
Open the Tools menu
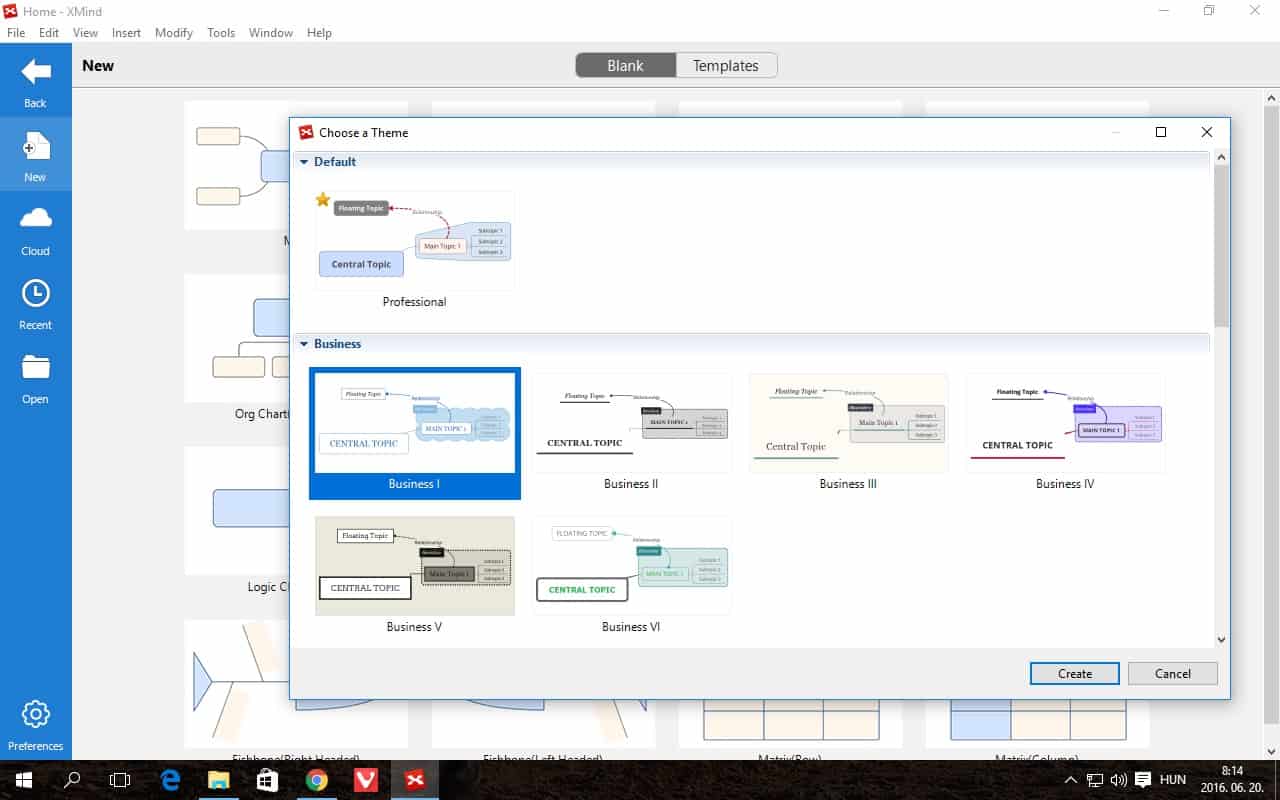(221, 33)
